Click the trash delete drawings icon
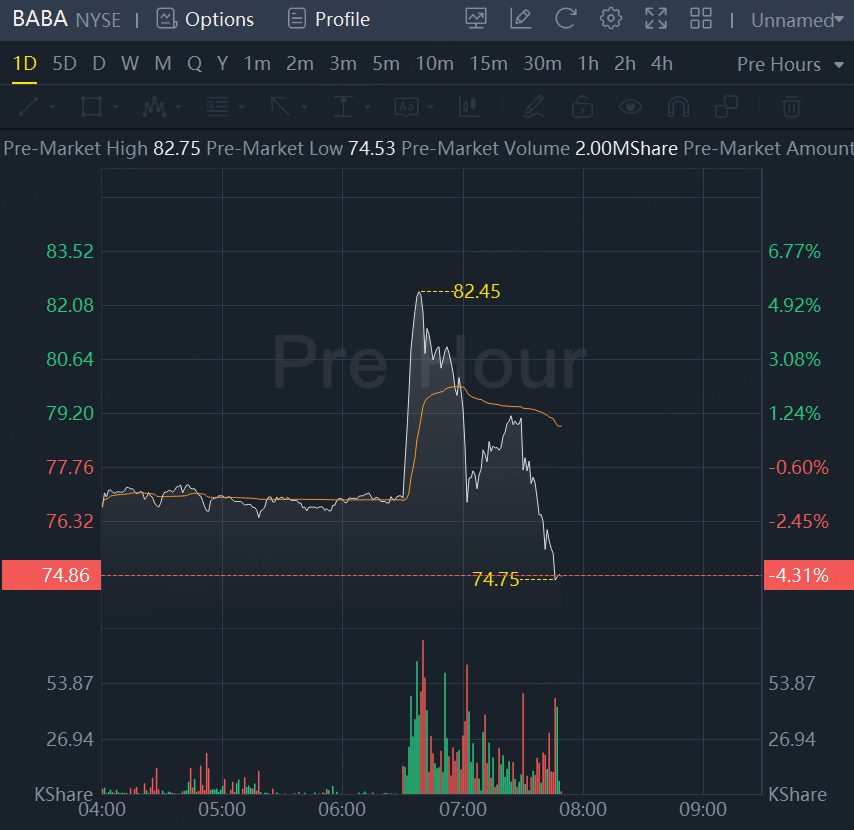 [x=791, y=106]
